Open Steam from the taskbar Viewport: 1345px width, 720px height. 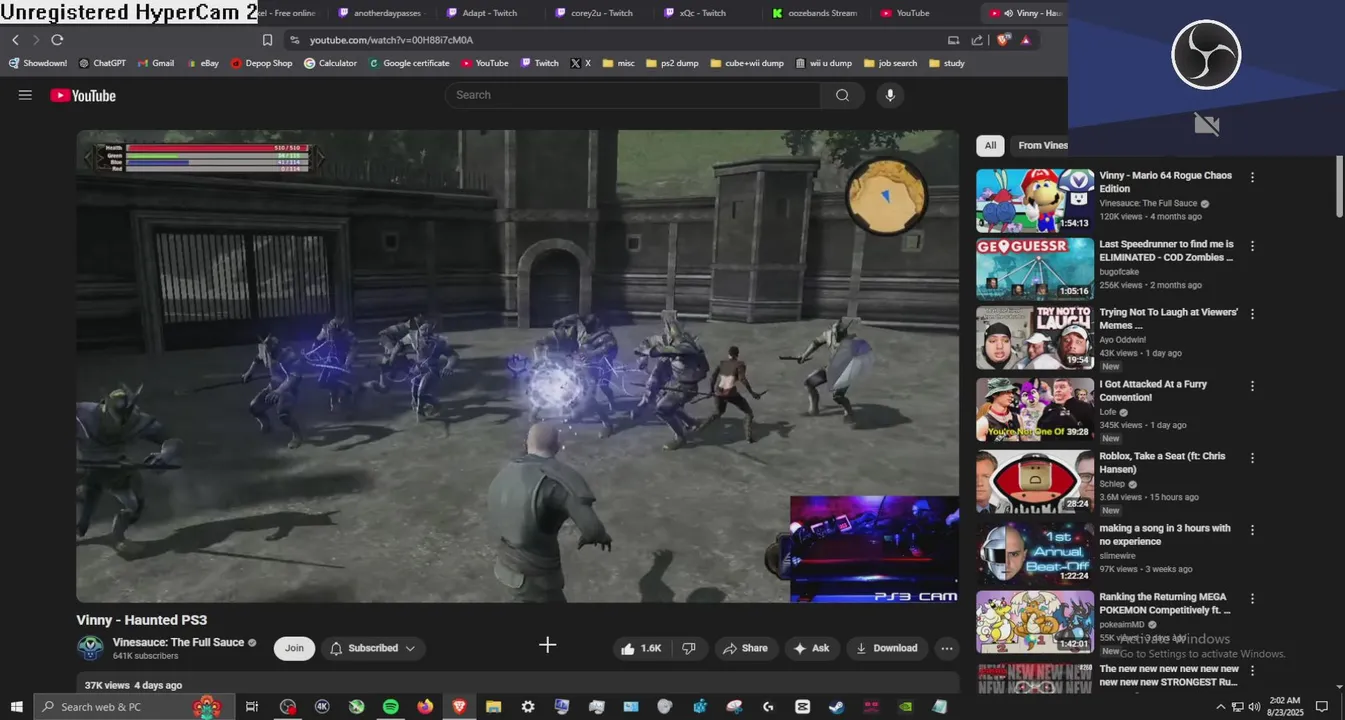[x=836, y=706]
